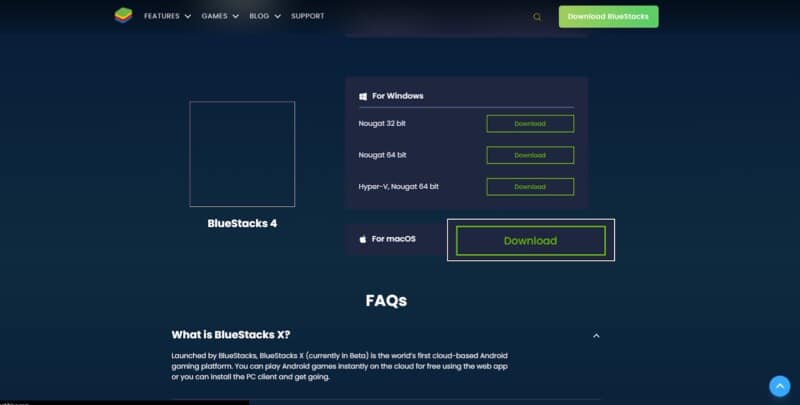The height and width of the screenshot is (405, 800).
Task: Click the BlueStacks 4 image placeholder
Action: tap(242, 154)
